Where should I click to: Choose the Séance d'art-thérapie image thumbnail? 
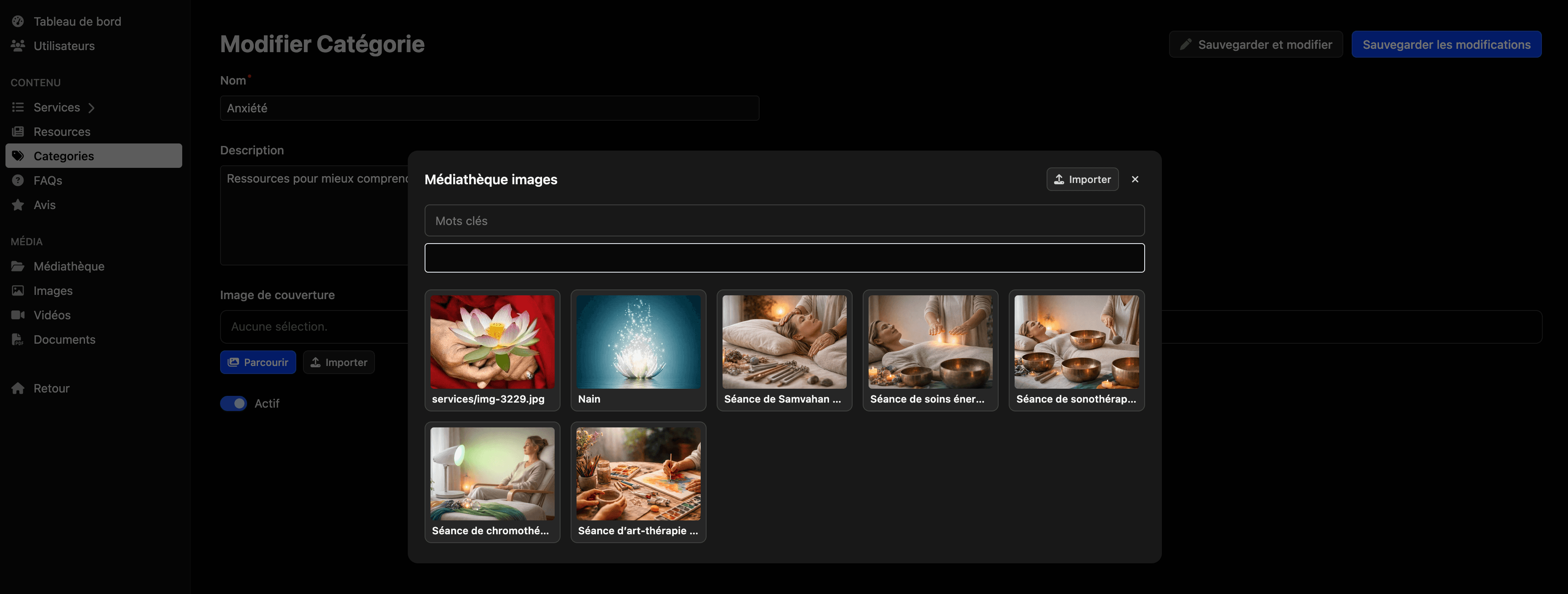coord(638,474)
